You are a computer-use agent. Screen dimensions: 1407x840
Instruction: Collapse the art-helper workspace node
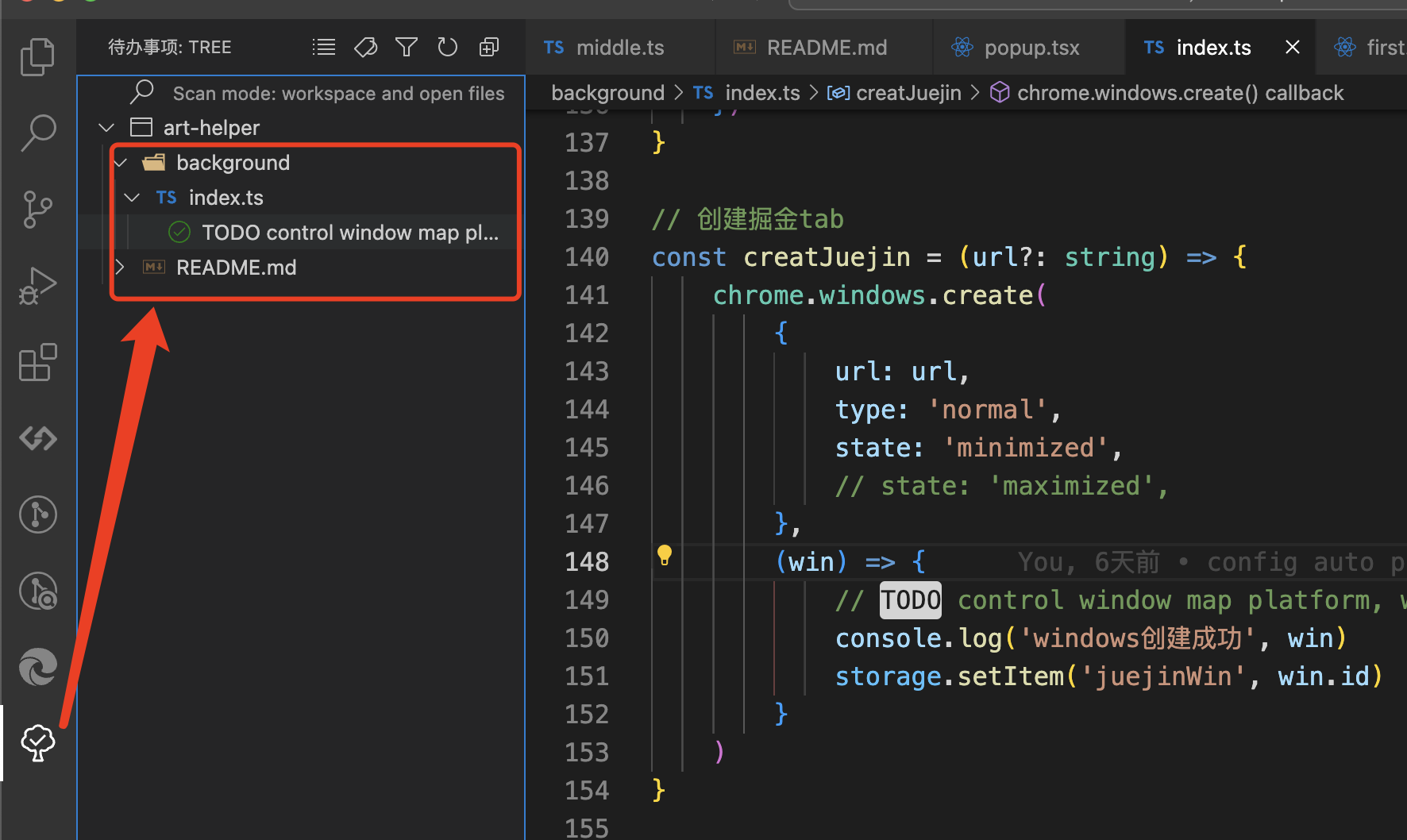pos(106,127)
